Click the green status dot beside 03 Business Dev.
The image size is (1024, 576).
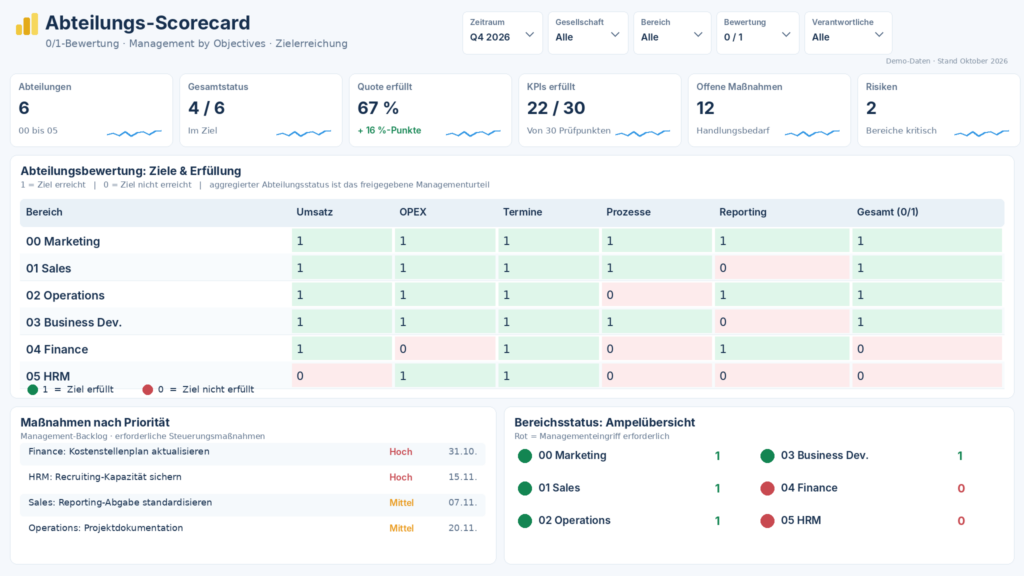[x=767, y=456]
